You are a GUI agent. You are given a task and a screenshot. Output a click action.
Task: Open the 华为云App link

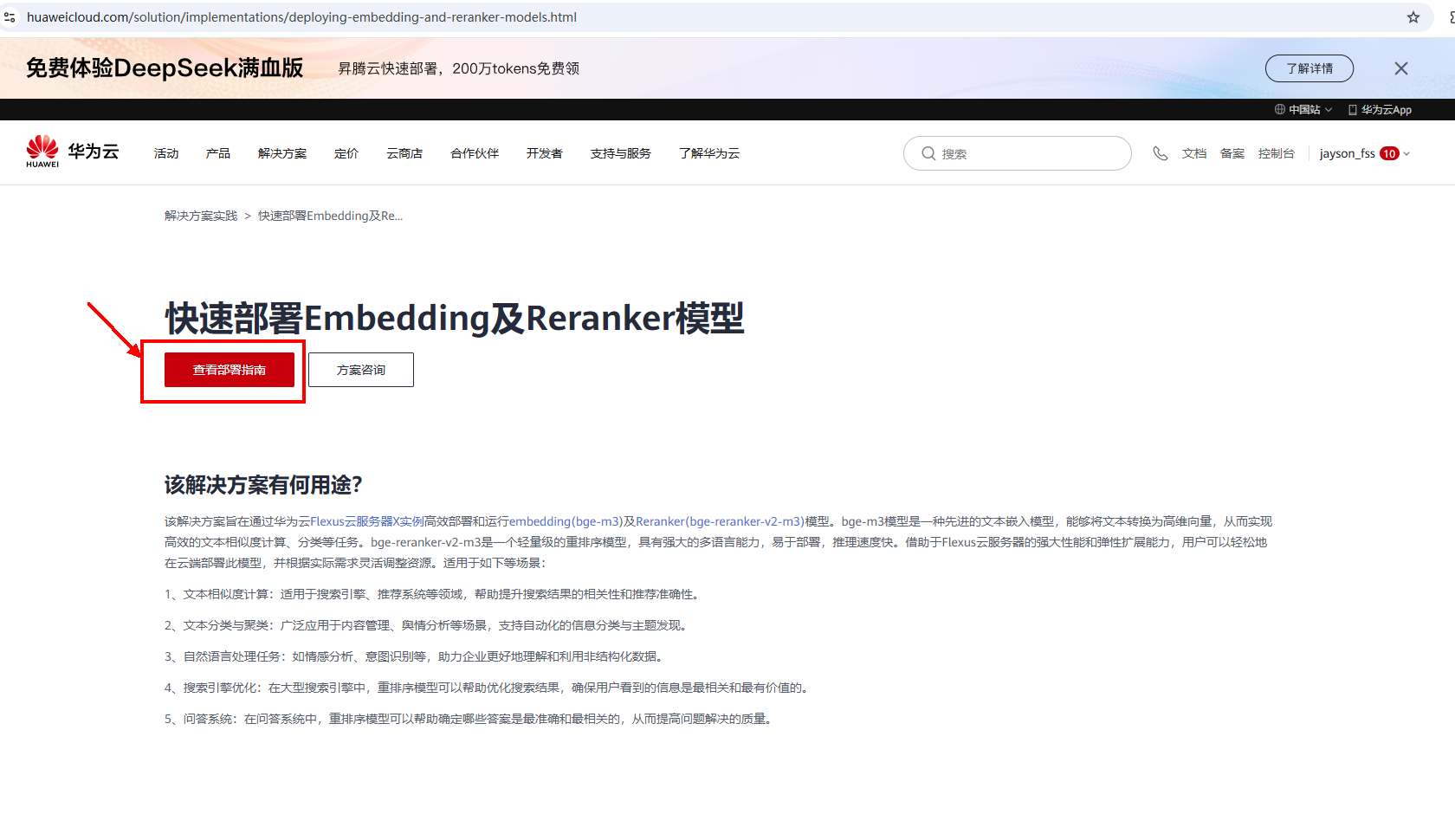tap(1380, 110)
